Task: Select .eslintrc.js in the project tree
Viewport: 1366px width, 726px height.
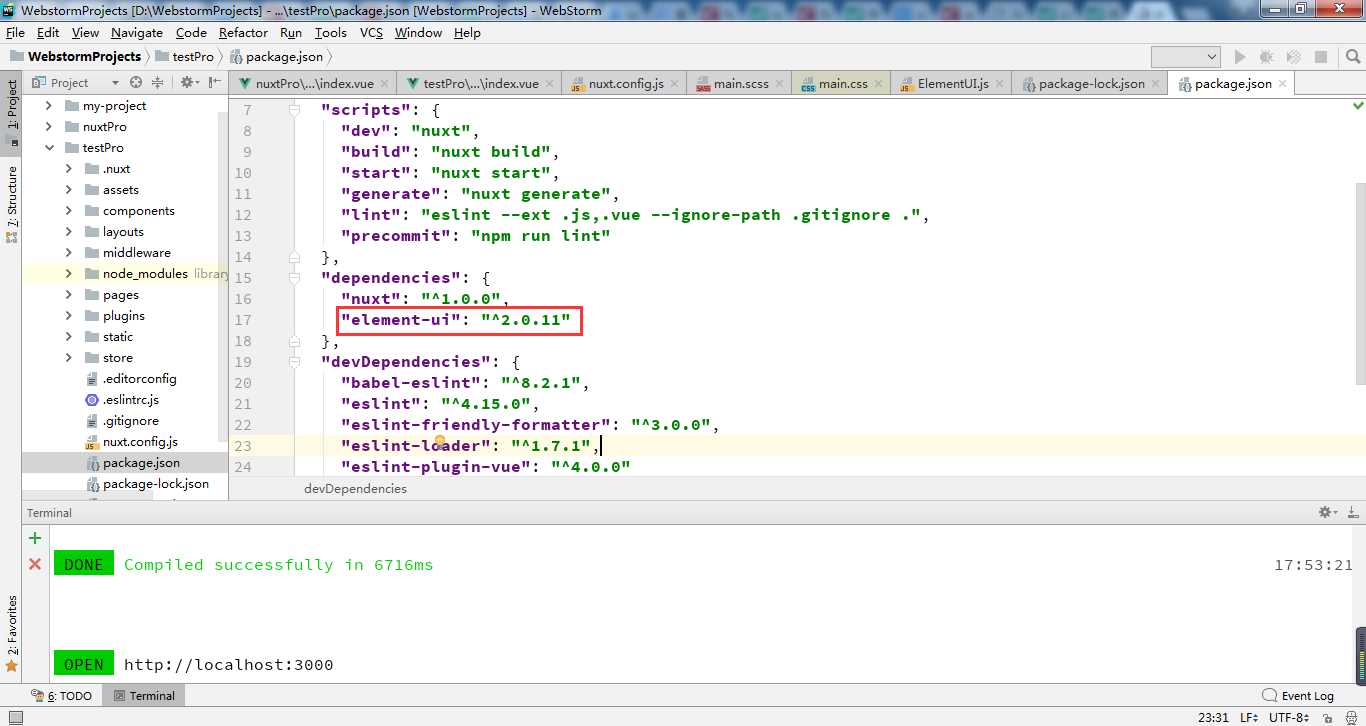Action: (x=130, y=400)
